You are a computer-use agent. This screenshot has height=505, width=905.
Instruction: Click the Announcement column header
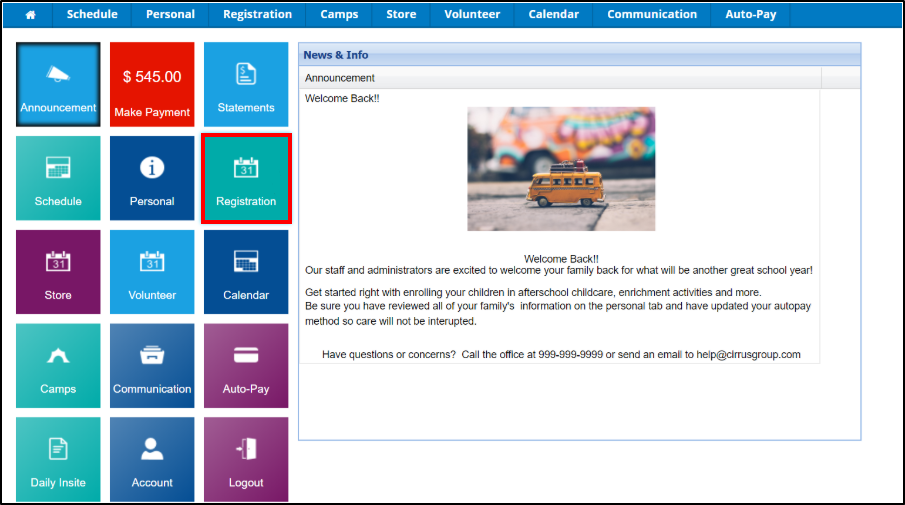(560, 78)
